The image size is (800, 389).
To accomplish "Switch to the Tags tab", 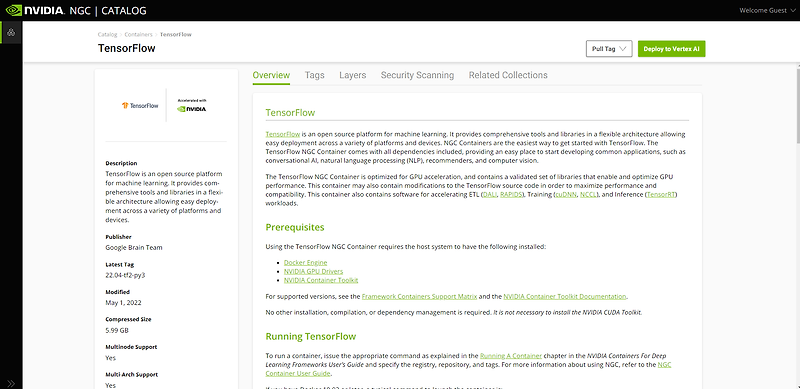I will click(315, 75).
